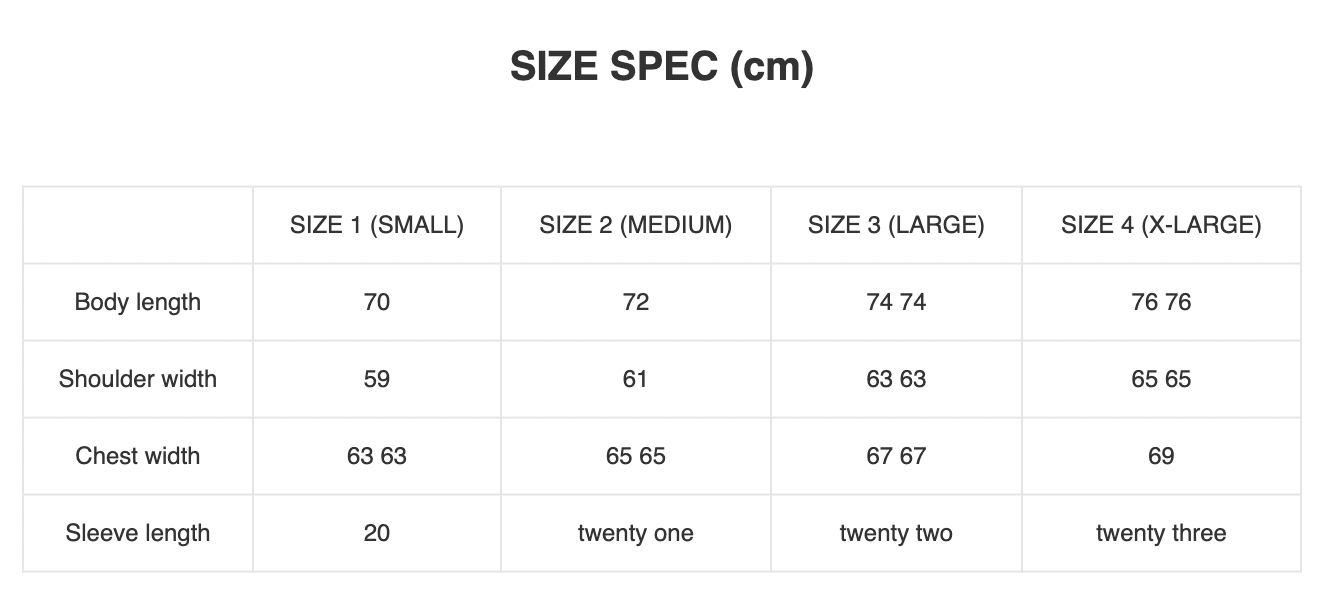Click the SIZE 4 (X-LARGE) column header
The image size is (1324, 596).
tap(1161, 225)
